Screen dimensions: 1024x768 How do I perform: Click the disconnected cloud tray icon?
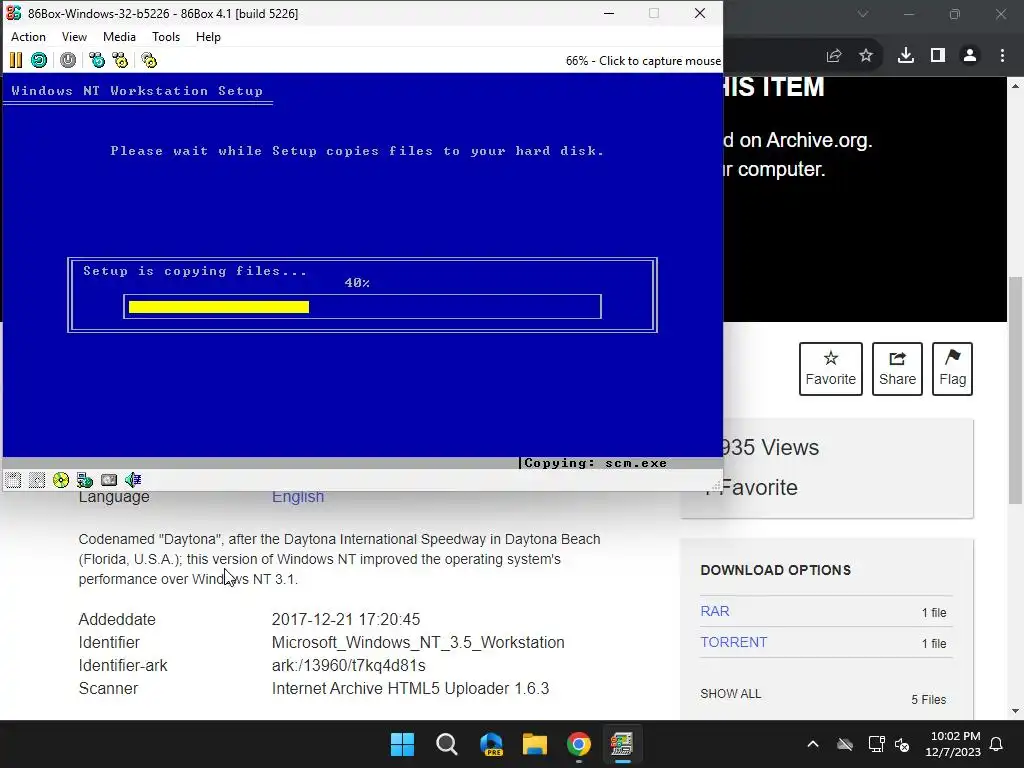click(845, 744)
